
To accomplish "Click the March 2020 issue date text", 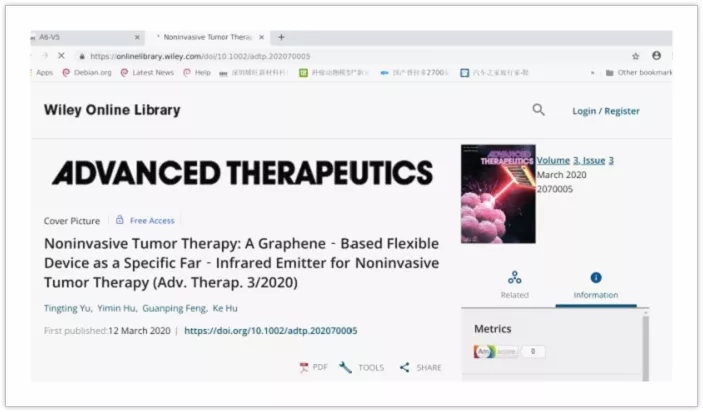I will (x=561, y=175).
